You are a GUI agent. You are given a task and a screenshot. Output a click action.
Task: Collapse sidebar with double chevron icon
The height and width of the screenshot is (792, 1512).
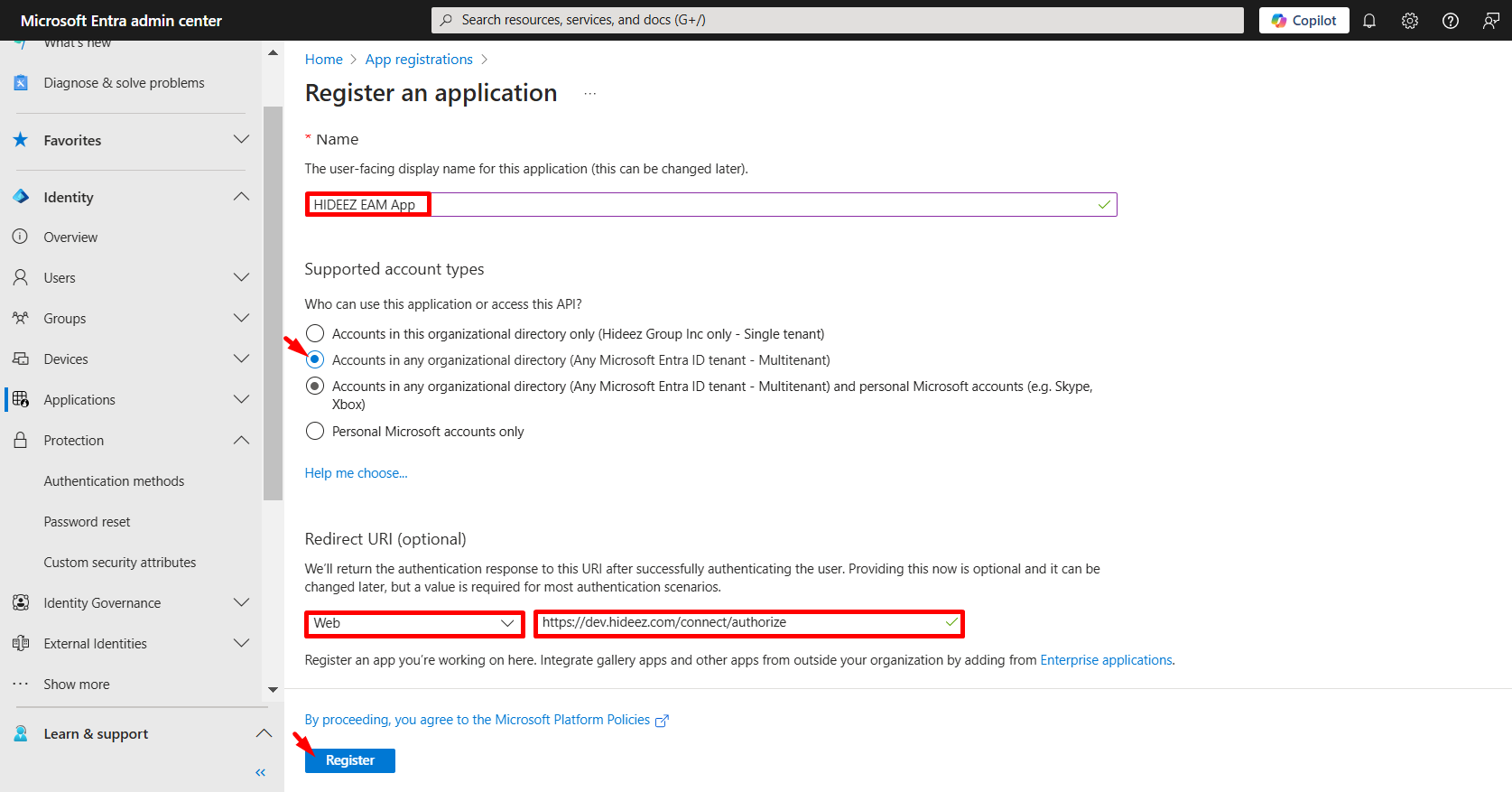click(261, 772)
